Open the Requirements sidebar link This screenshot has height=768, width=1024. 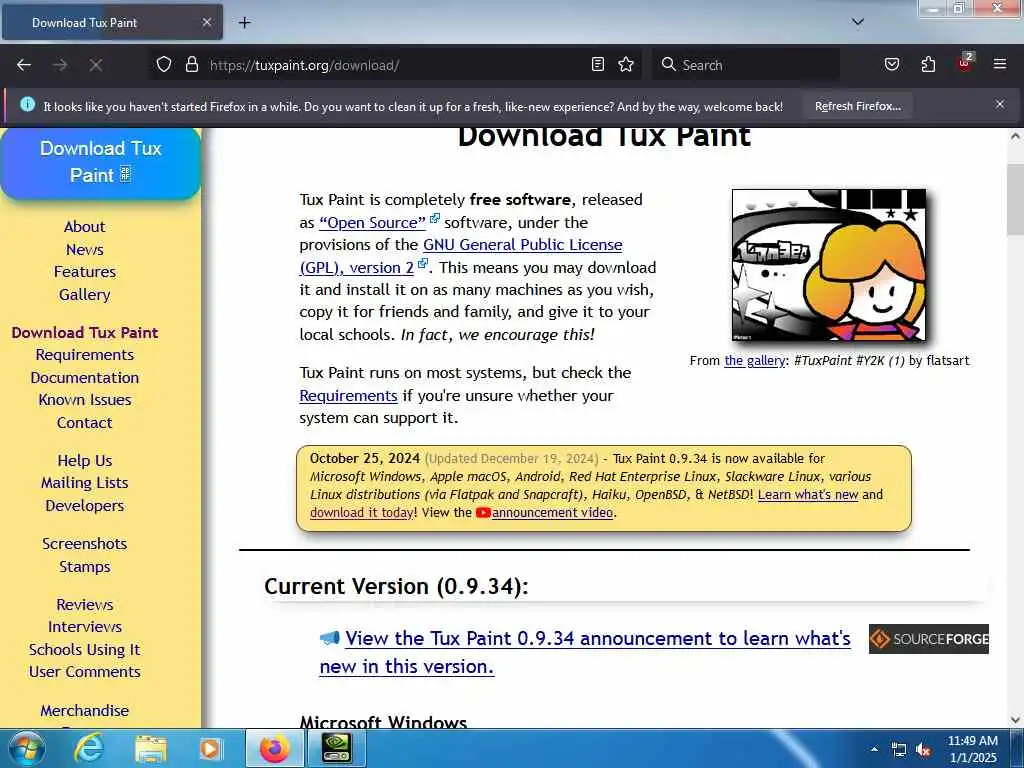84,355
